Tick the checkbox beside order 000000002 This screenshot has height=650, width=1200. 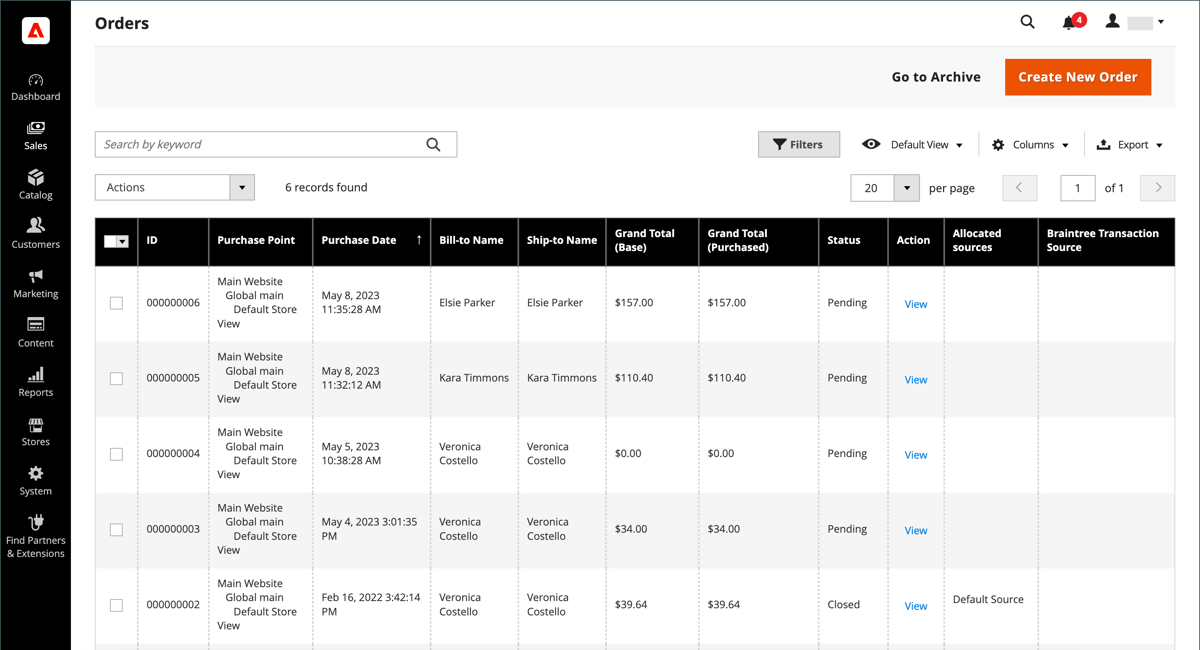tap(116, 605)
